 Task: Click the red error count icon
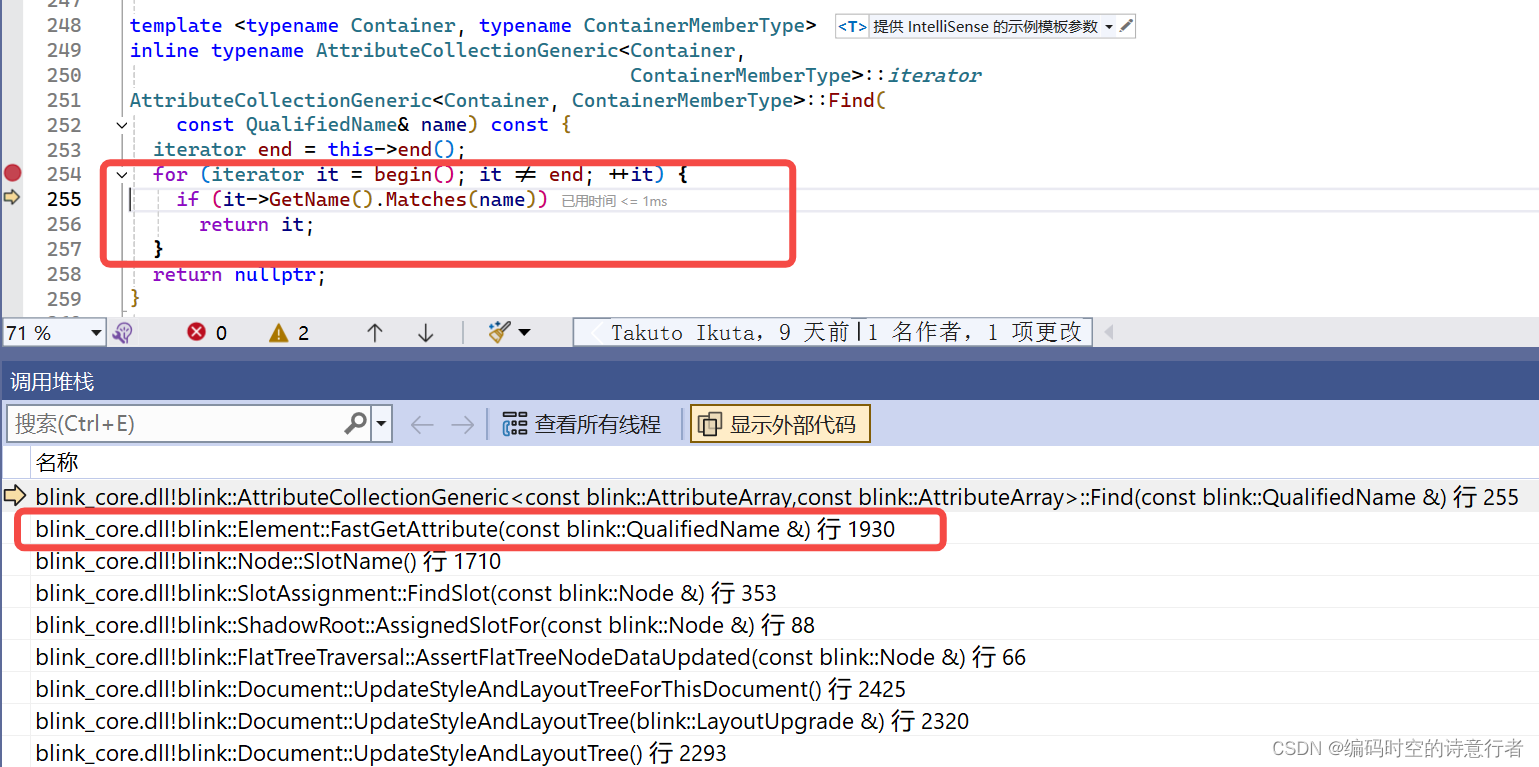tap(197, 333)
